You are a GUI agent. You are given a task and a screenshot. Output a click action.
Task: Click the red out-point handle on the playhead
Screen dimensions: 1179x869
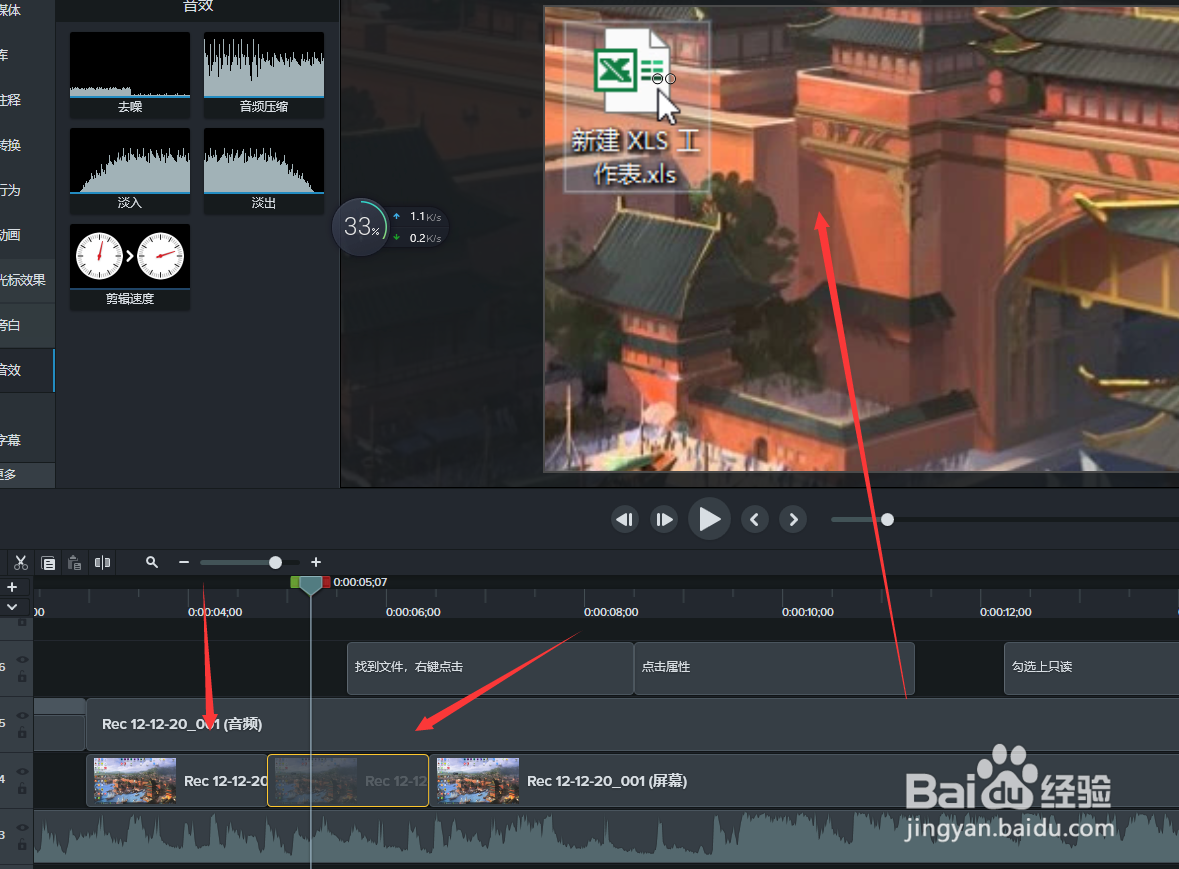click(x=326, y=582)
